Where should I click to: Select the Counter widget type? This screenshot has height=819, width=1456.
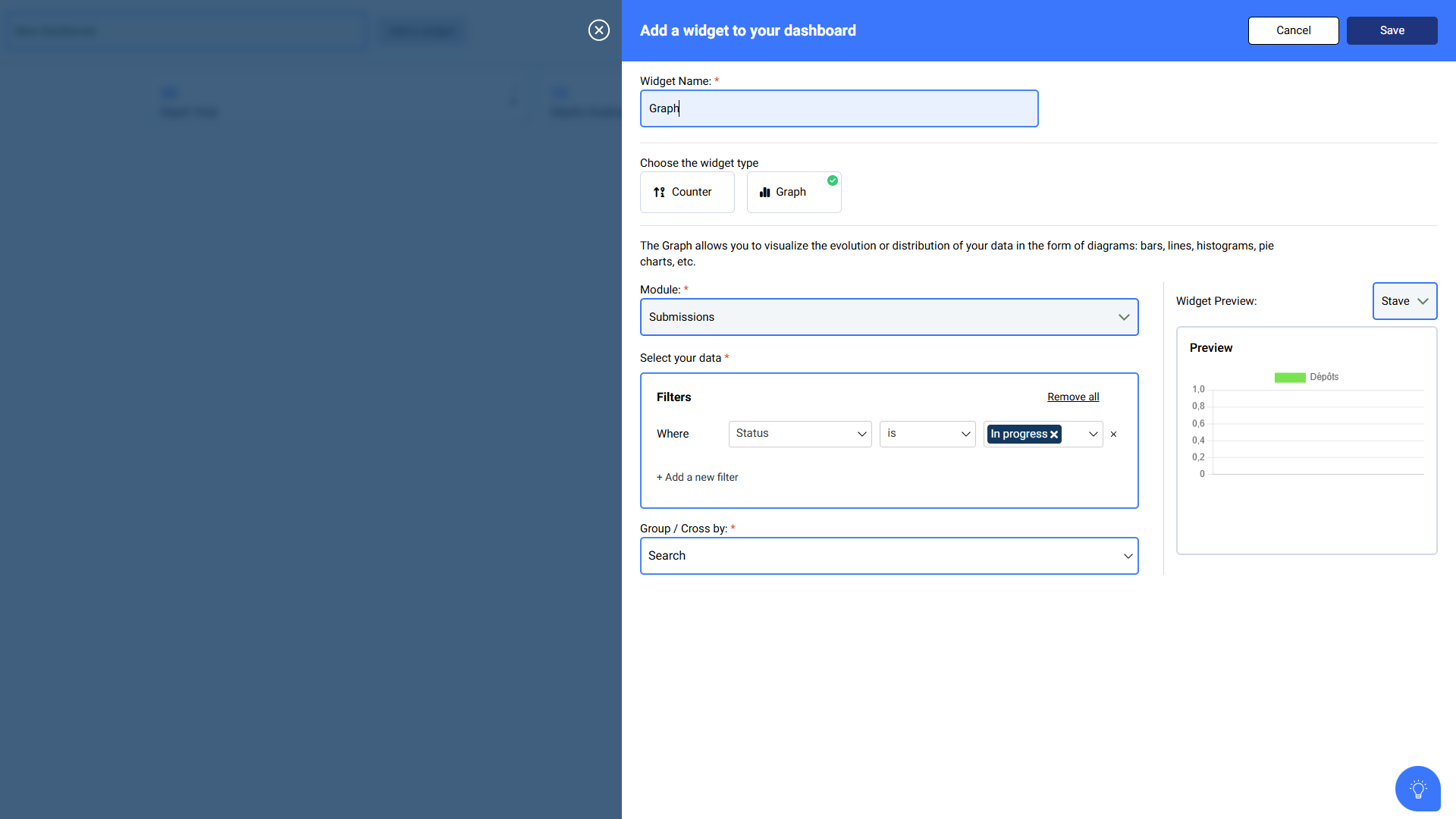point(687,193)
